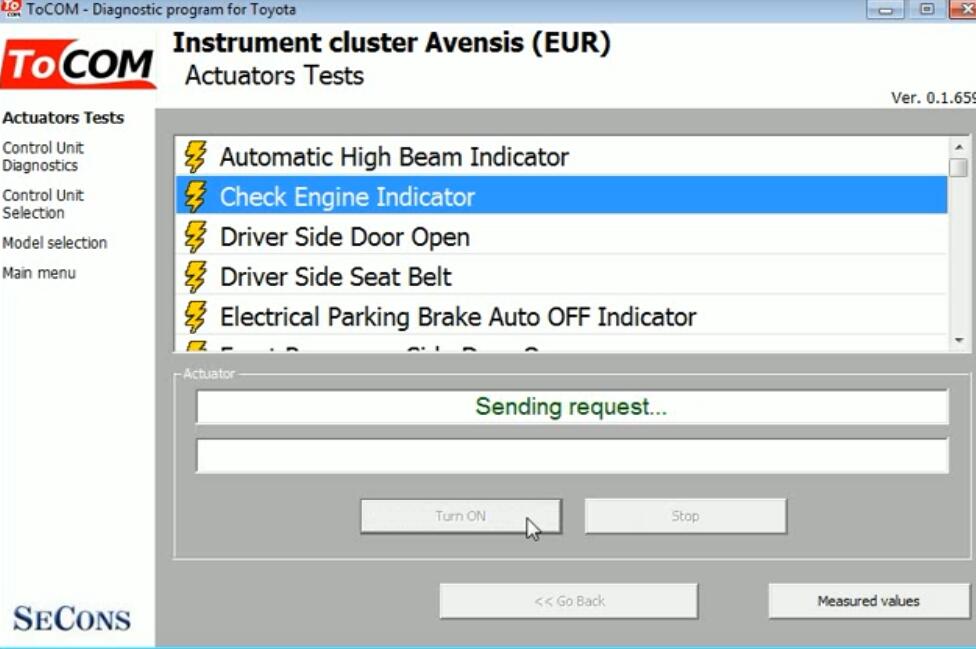Click lightning icon beside Electrical Parking Brake Auto OFF
The height and width of the screenshot is (649, 976).
(x=195, y=317)
